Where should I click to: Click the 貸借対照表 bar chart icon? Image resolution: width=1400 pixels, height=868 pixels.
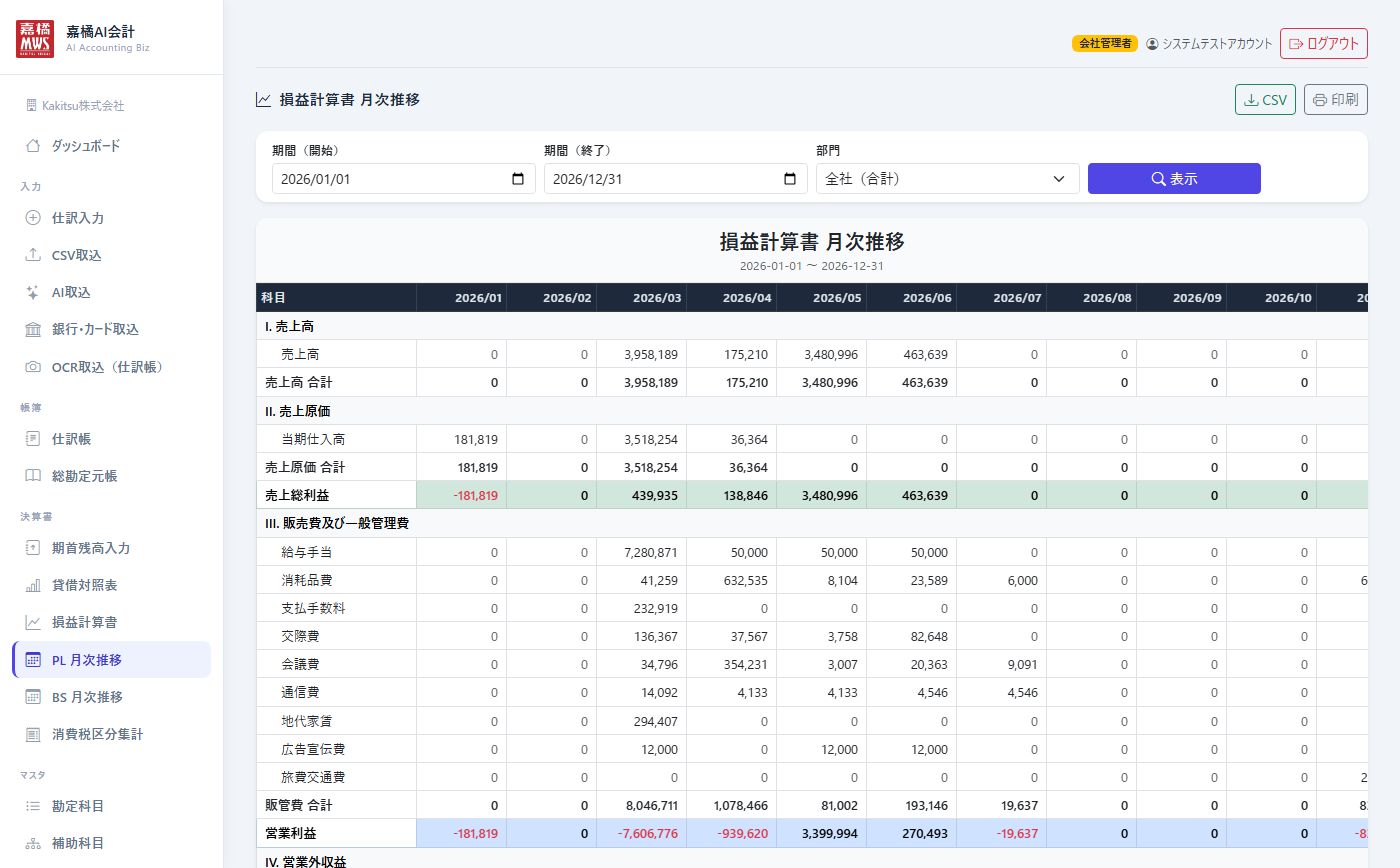[33, 585]
